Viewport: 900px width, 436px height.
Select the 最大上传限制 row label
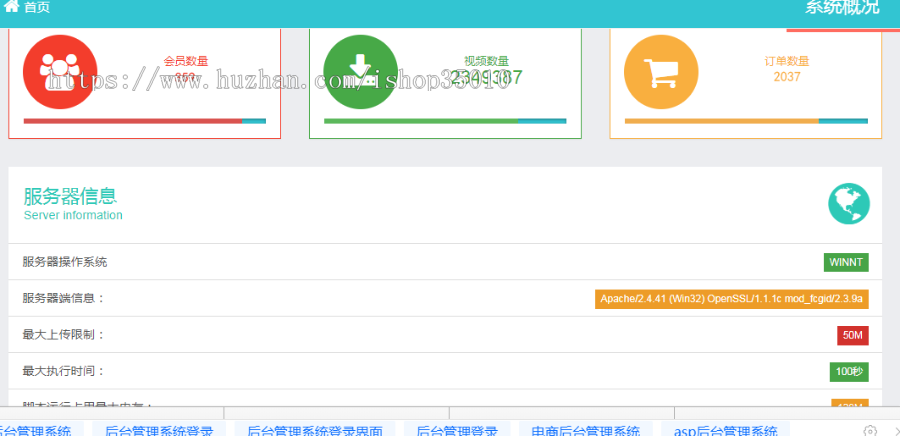pyautogui.click(x=64, y=334)
